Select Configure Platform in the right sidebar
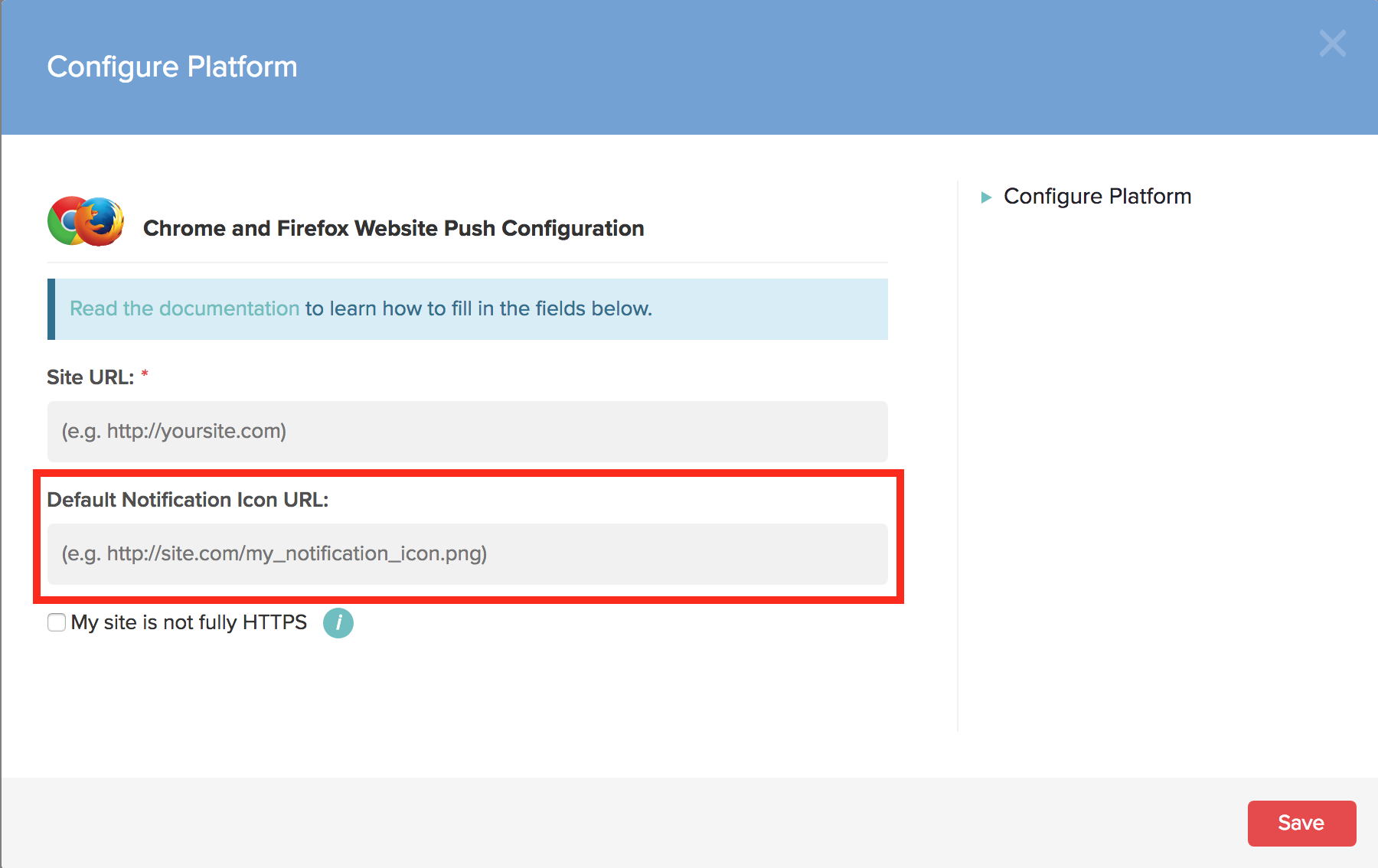The image size is (1378, 868). click(x=1096, y=197)
